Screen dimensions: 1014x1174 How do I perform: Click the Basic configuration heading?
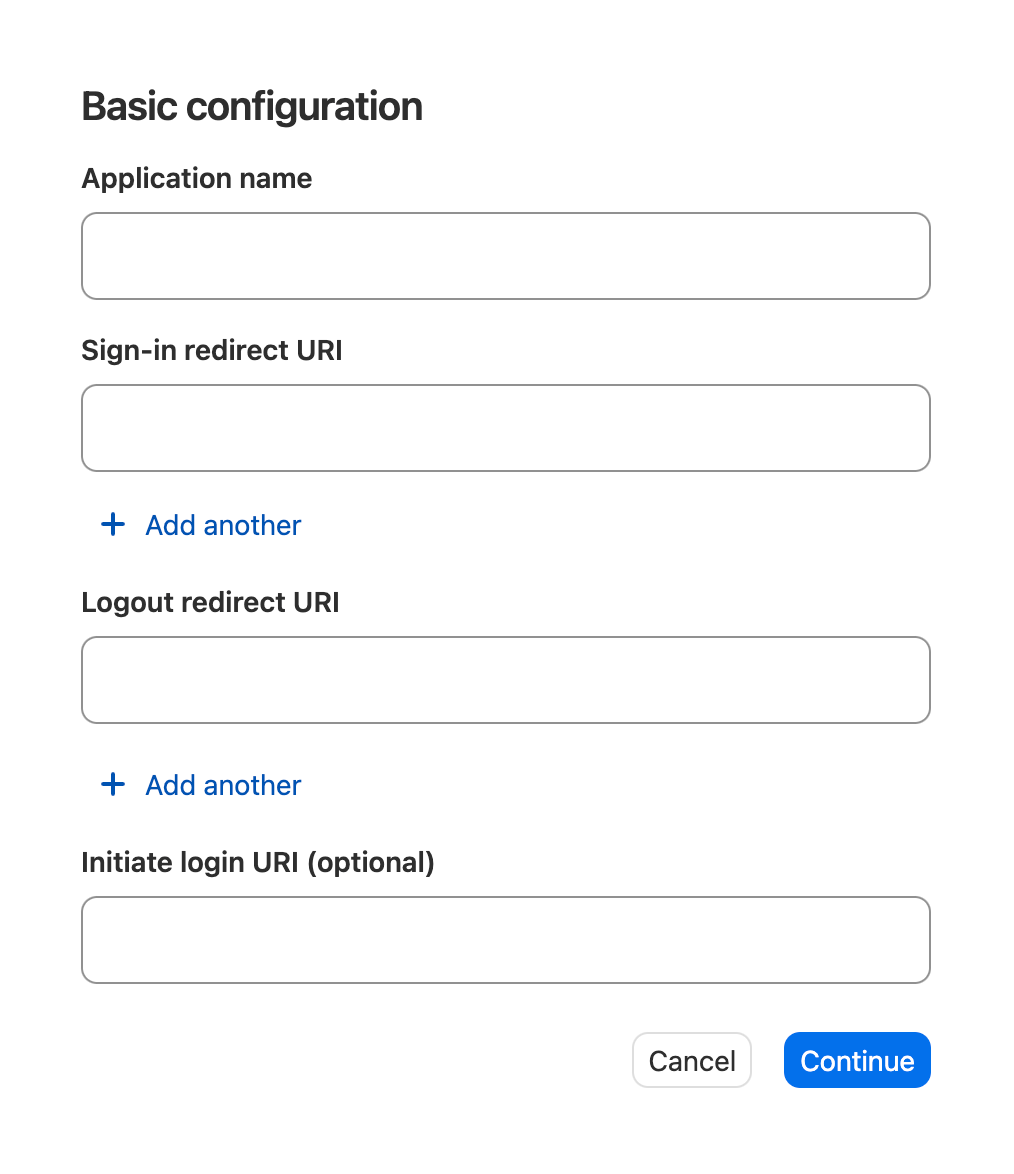coord(252,105)
